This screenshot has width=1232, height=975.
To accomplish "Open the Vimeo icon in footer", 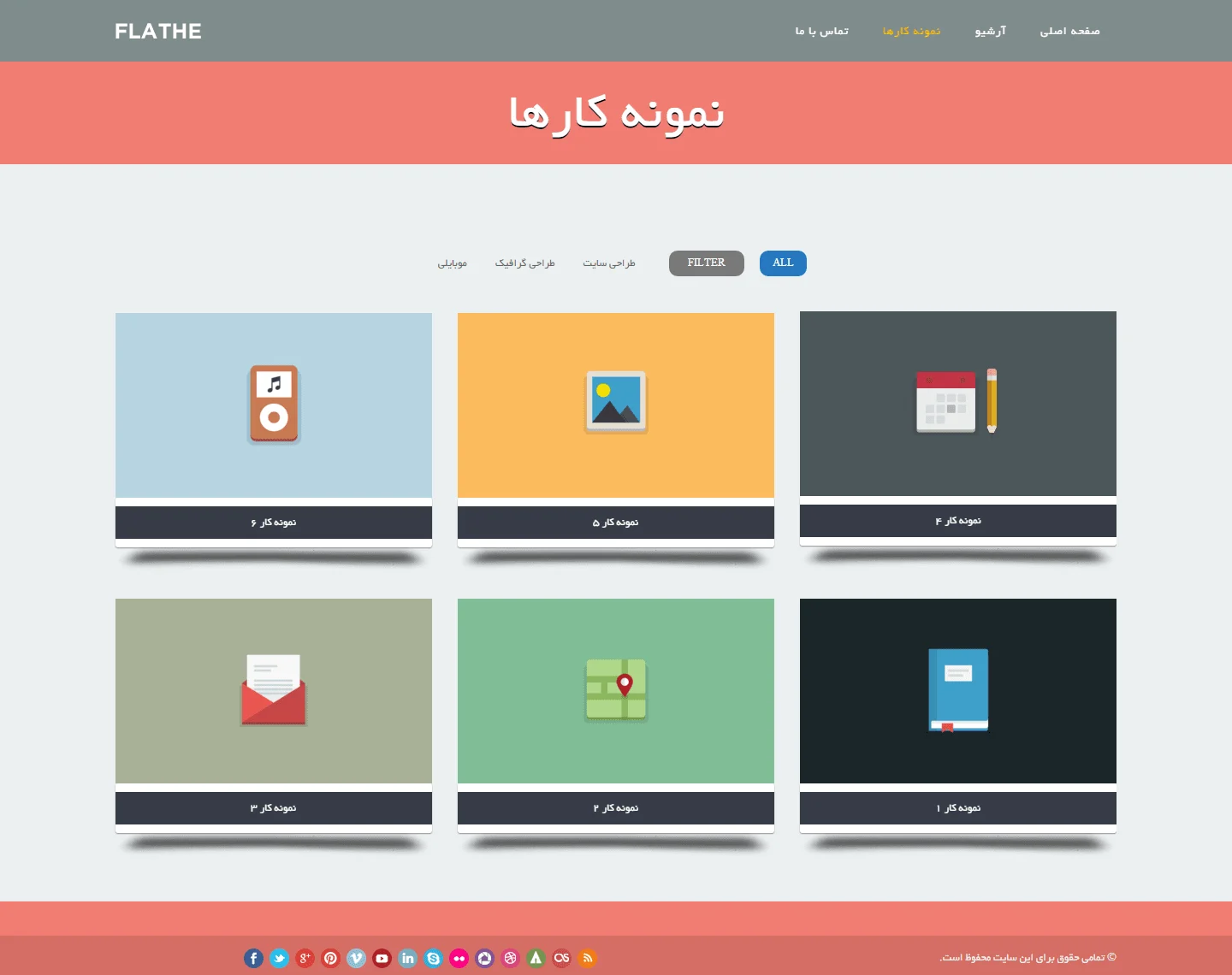I will (x=356, y=958).
